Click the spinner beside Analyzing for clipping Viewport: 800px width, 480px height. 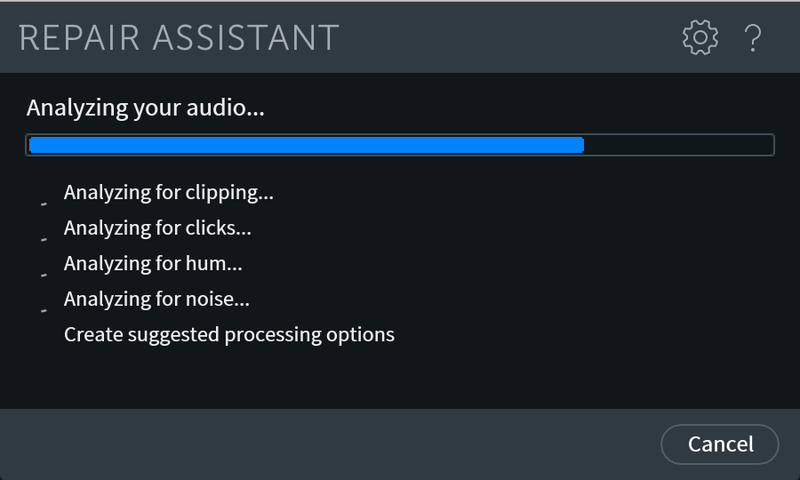pyautogui.click(x=43, y=201)
